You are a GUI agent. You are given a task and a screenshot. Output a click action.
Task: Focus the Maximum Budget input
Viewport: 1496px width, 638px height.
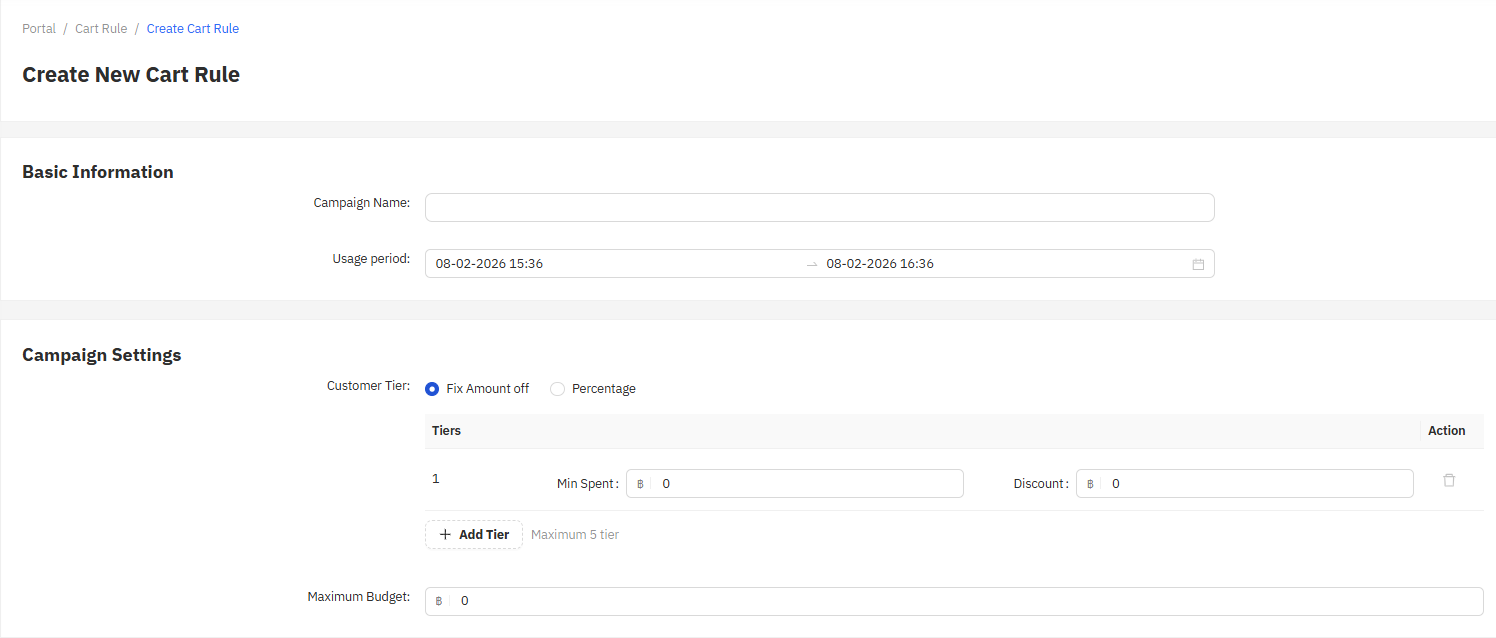click(x=960, y=601)
